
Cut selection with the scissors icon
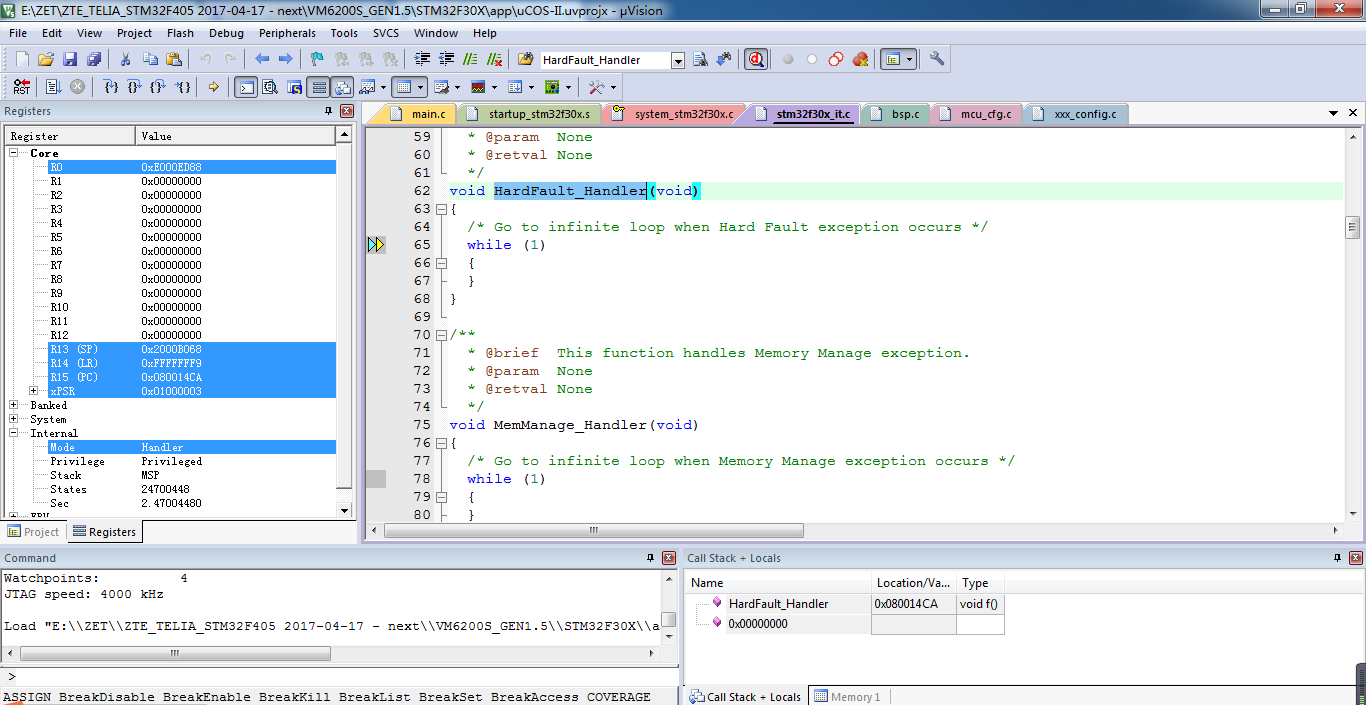[x=125, y=59]
